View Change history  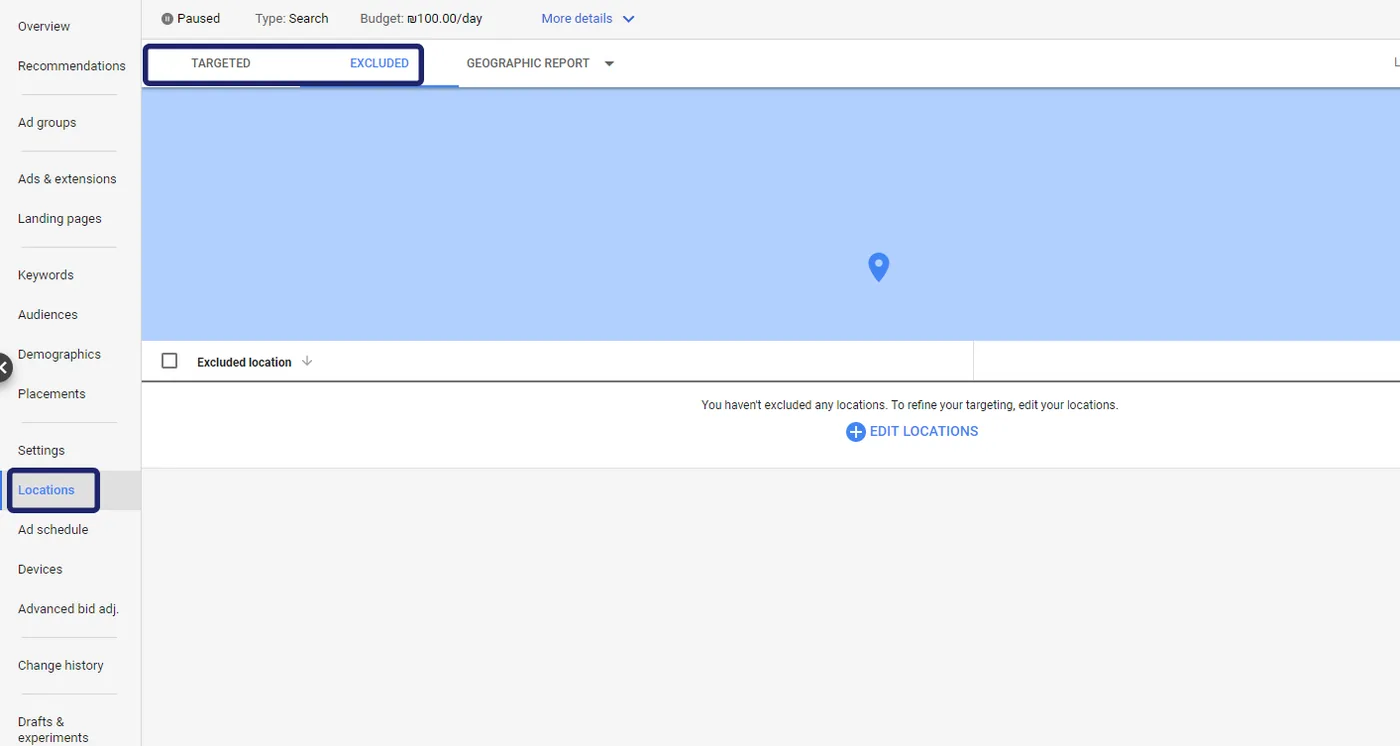61,666
